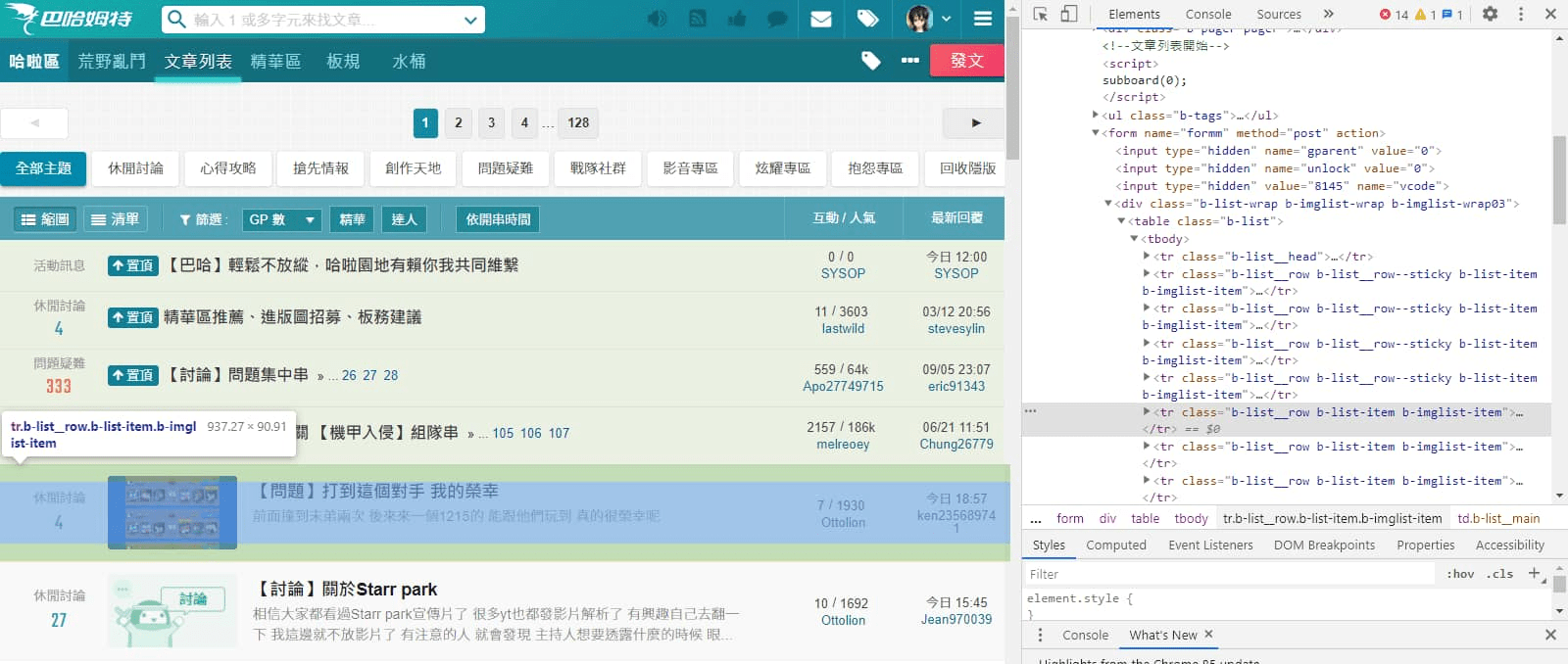Open the Computed styles tab
This screenshot has width=1568, height=664.
pyautogui.click(x=1116, y=545)
